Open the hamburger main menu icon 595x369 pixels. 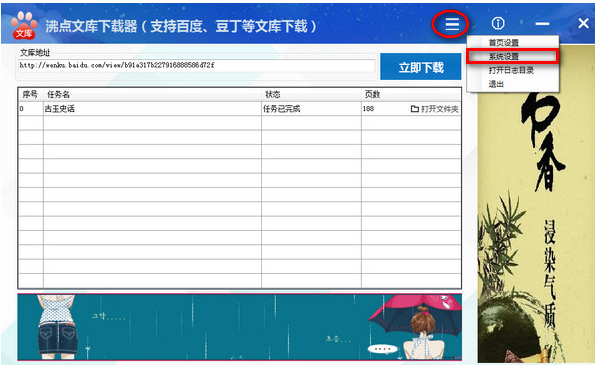452,24
